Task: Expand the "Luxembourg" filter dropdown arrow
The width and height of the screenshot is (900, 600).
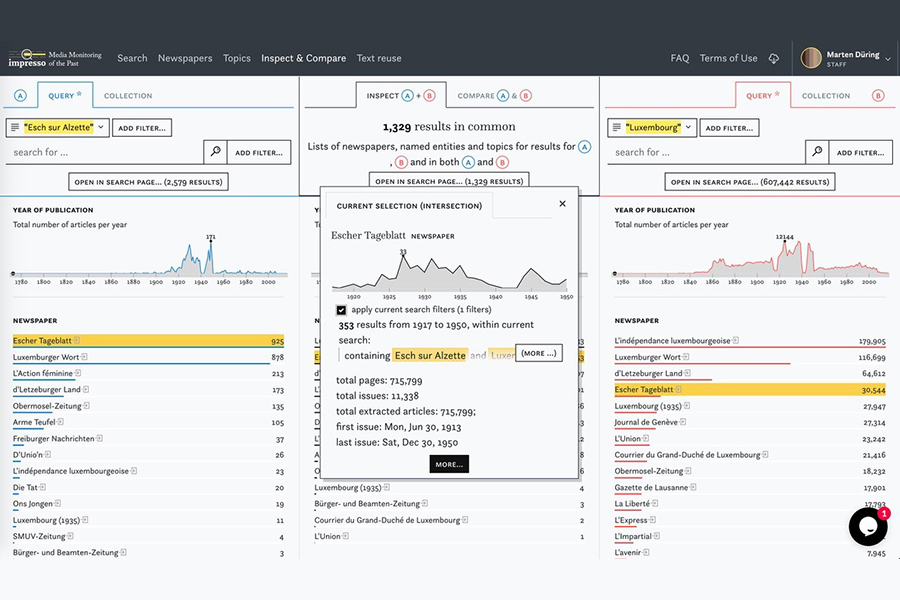Action: pyautogui.click(x=688, y=127)
